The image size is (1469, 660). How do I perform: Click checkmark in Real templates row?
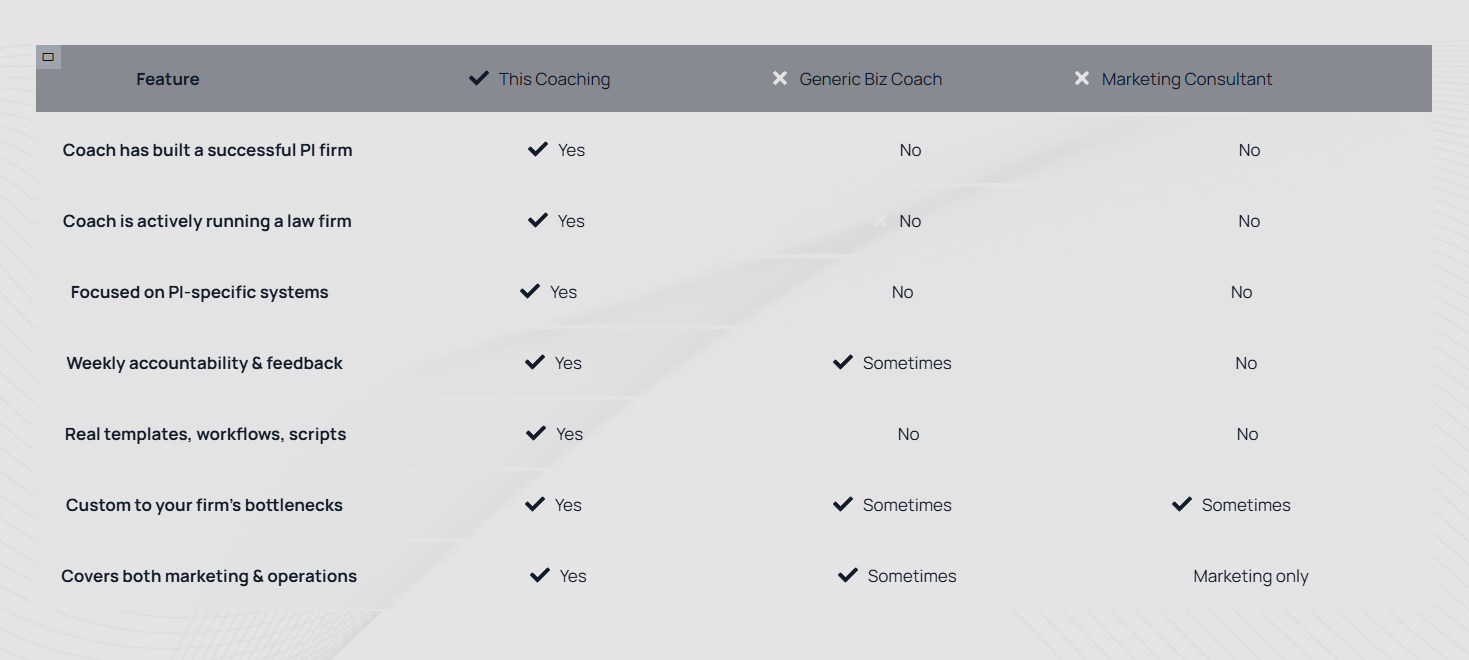(x=536, y=433)
